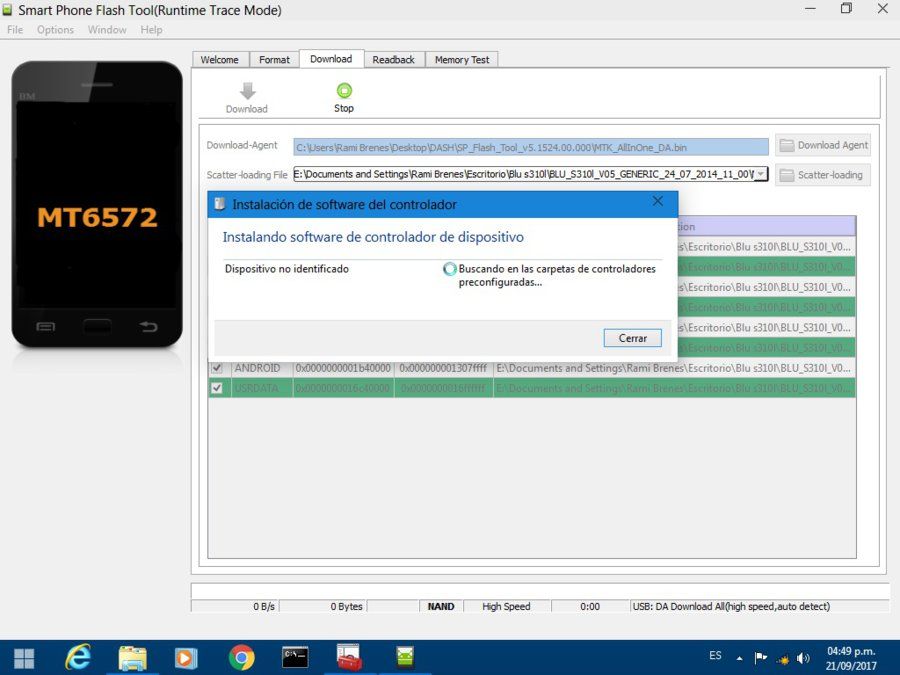Click 'Dispositivo no identificado' text
Image resolution: width=900 pixels, height=675 pixels.
[x=286, y=269]
